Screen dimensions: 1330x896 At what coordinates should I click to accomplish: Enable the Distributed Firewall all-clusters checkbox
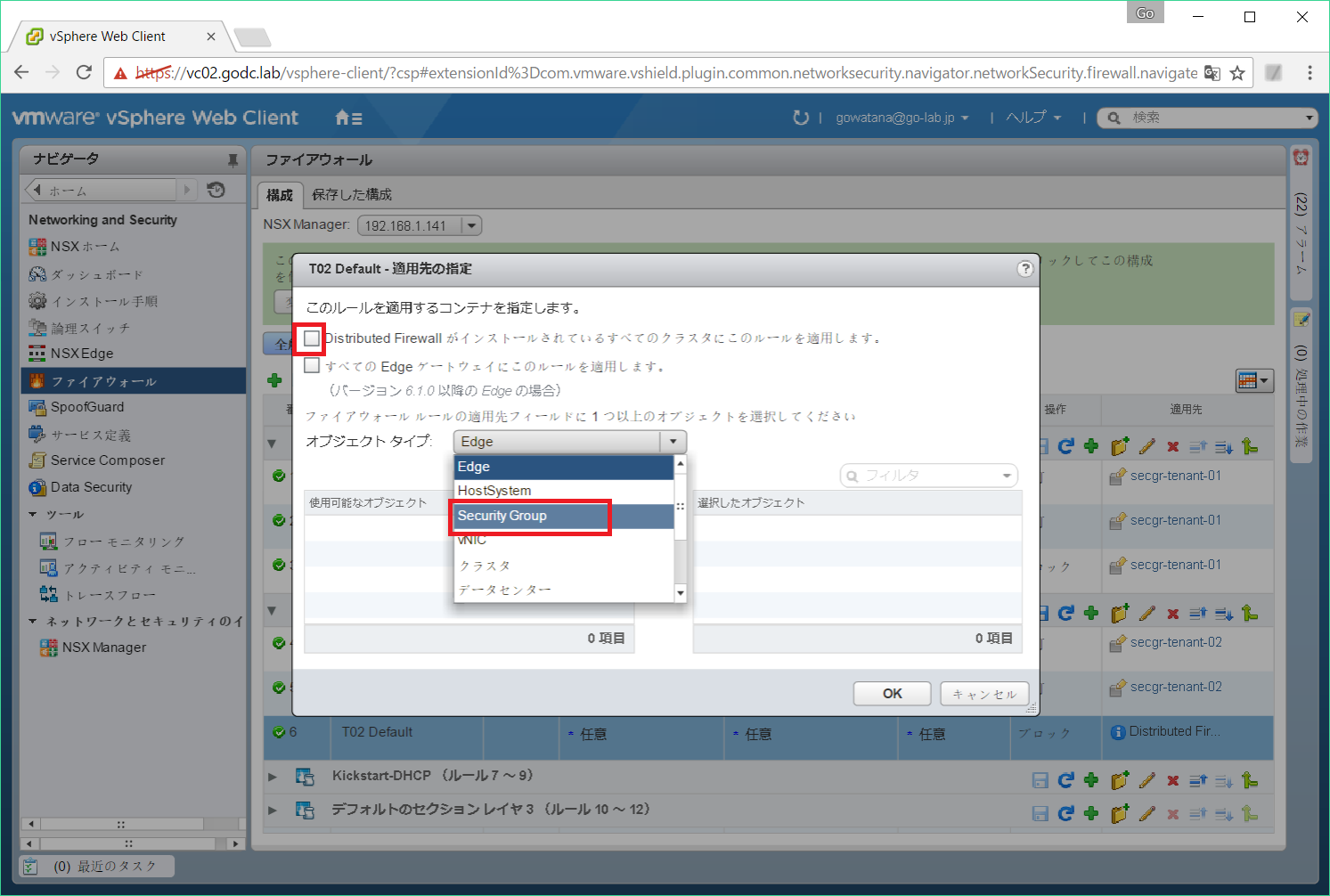pos(312,338)
